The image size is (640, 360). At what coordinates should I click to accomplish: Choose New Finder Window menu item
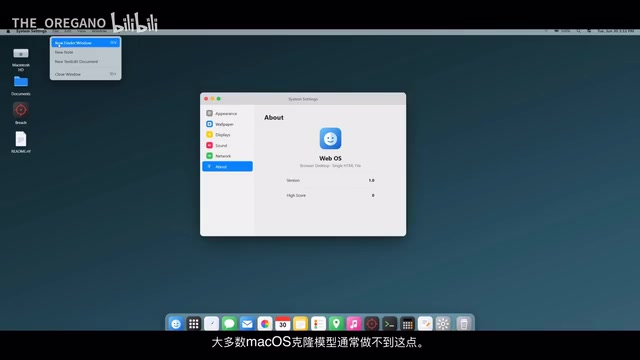click(86, 42)
